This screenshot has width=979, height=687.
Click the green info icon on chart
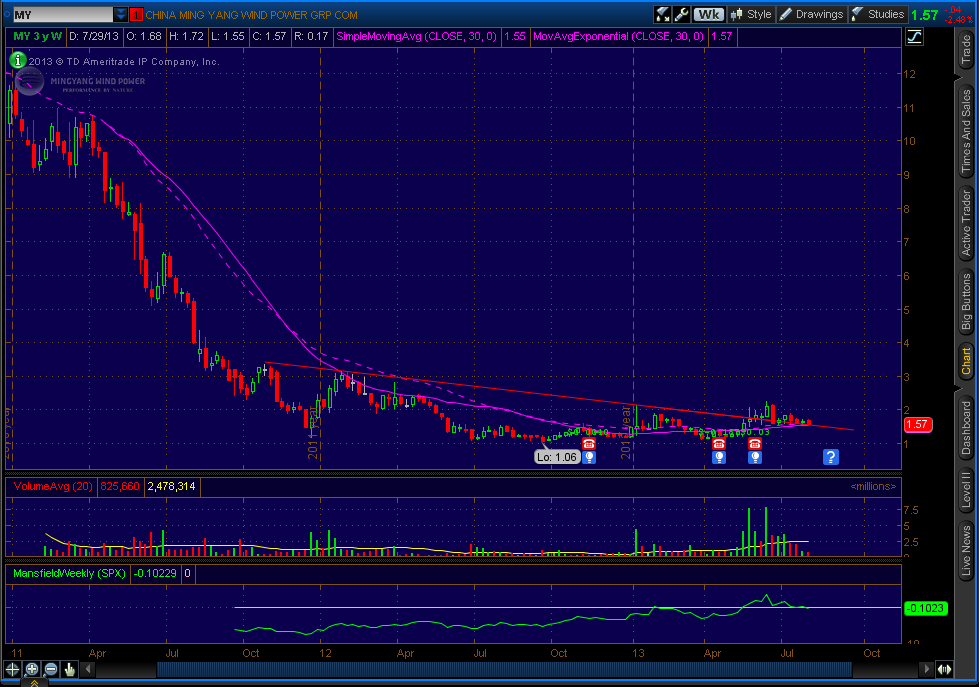[21, 59]
